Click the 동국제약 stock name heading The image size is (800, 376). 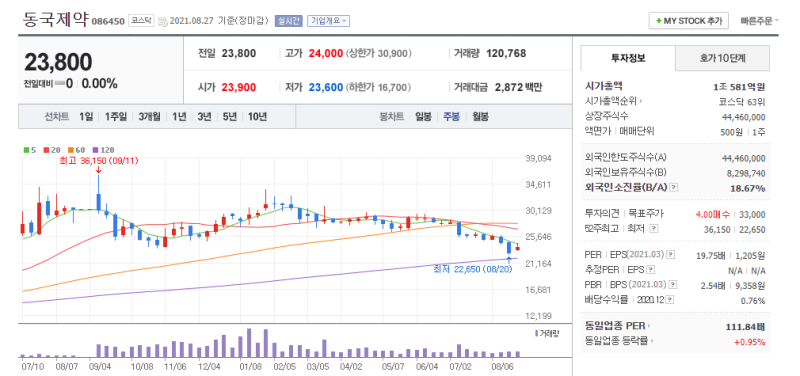pyautogui.click(x=55, y=20)
